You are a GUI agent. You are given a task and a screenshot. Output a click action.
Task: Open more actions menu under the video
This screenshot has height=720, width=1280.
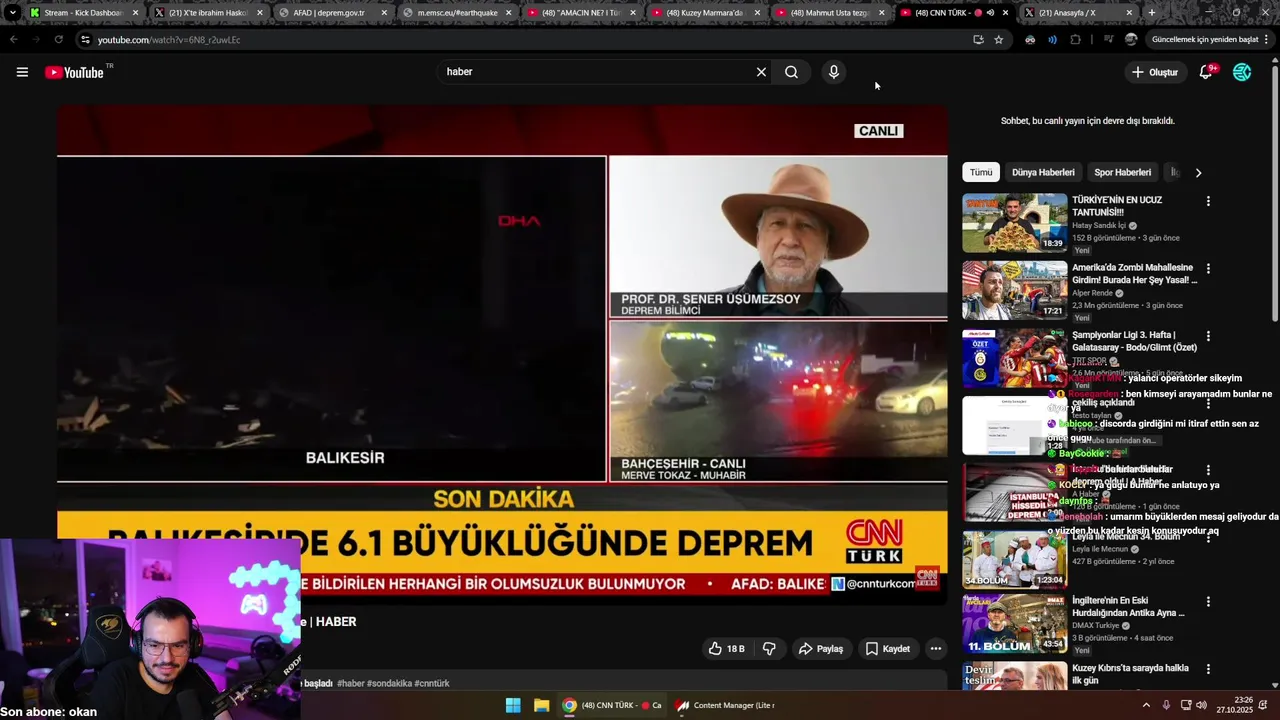(x=936, y=648)
